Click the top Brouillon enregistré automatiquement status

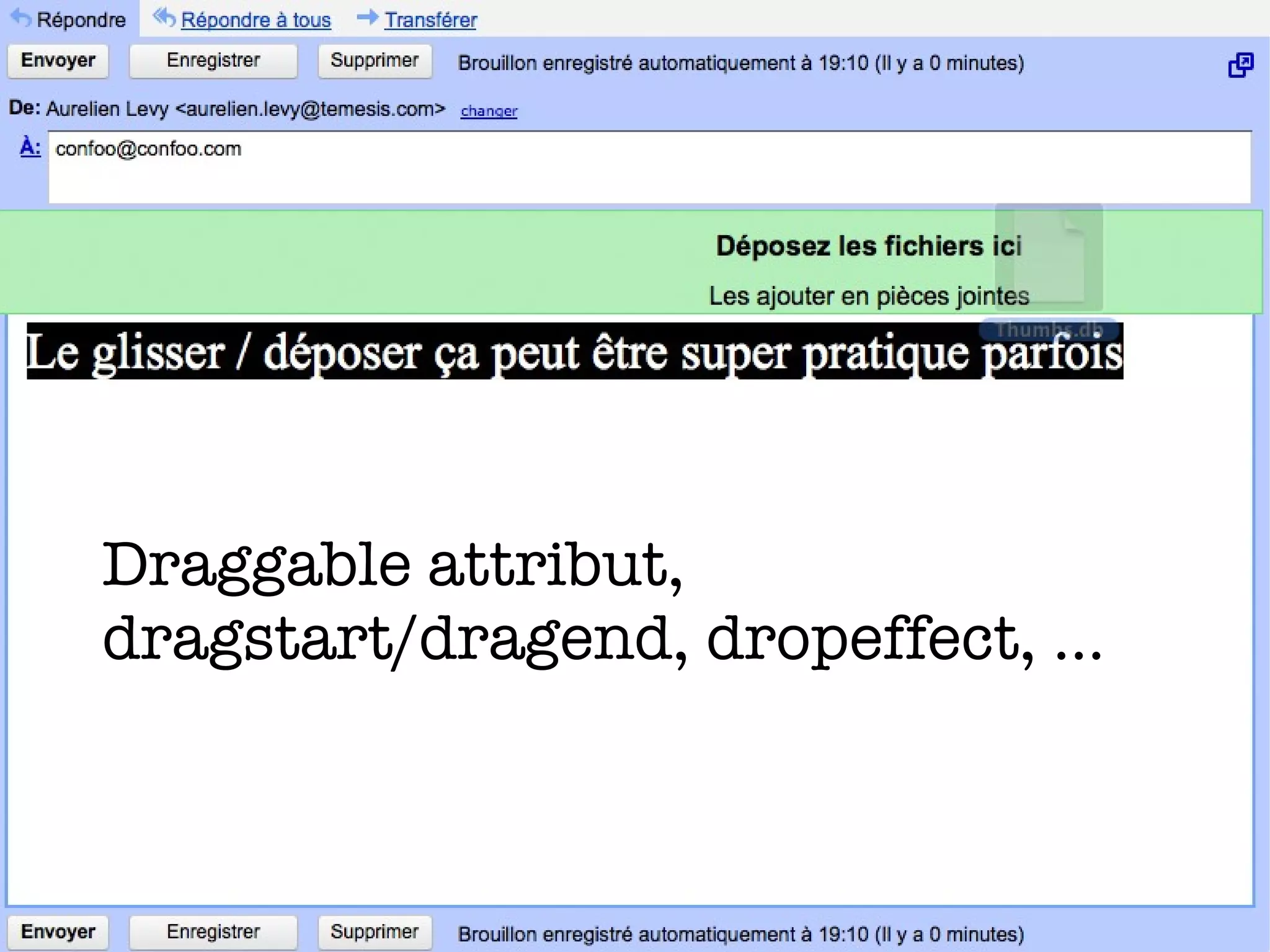(x=741, y=63)
